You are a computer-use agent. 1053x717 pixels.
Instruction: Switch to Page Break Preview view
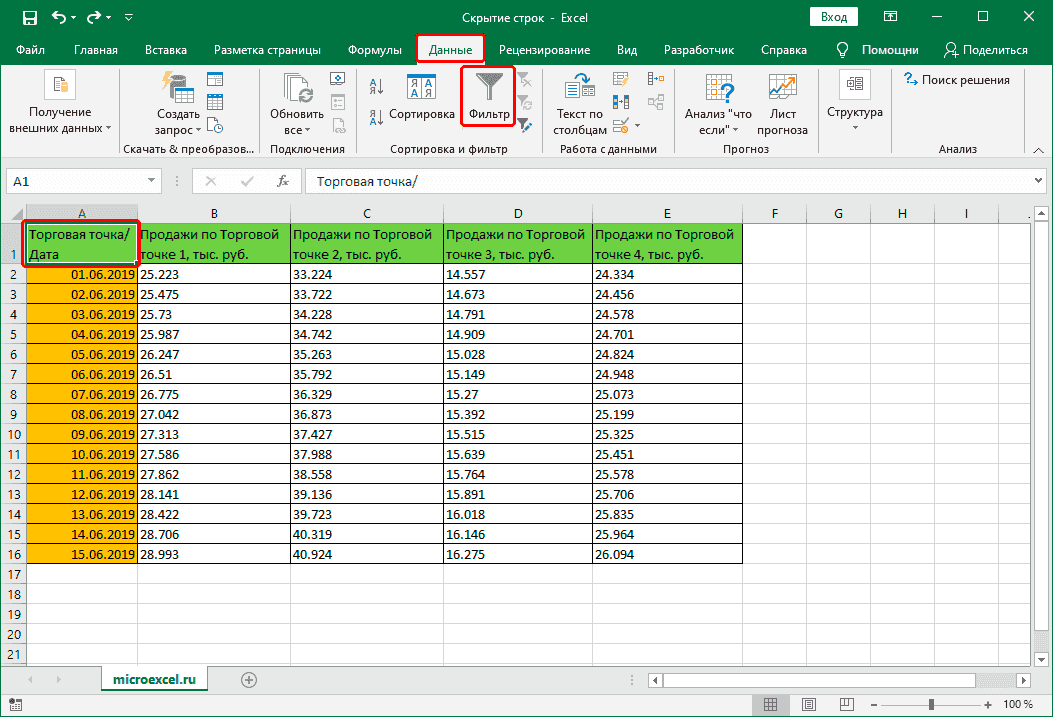(846, 703)
